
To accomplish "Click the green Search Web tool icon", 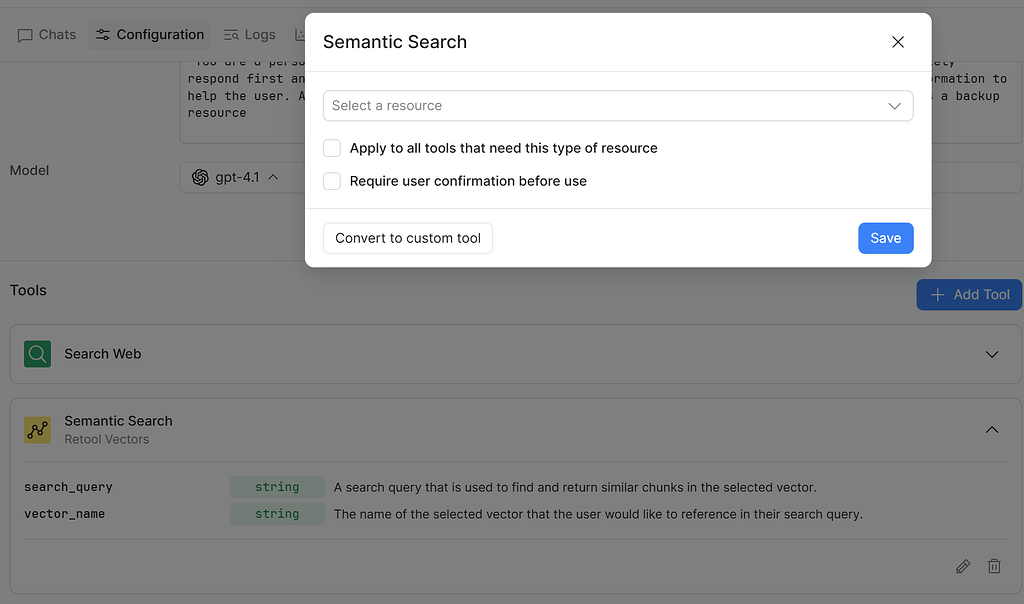I will (x=37, y=354).
